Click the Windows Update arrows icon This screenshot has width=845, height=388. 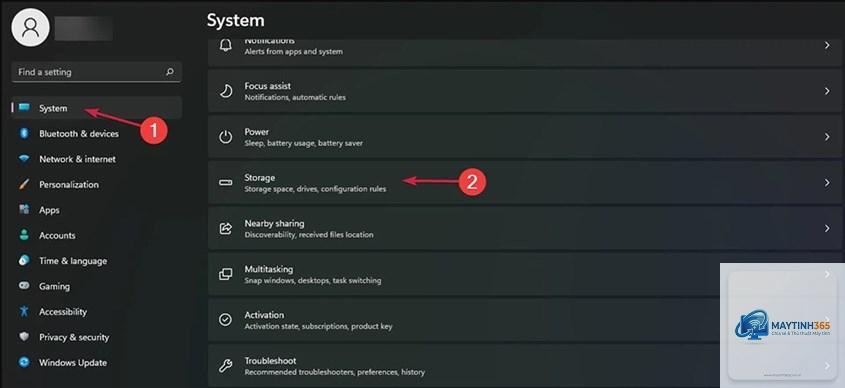point(24,362)
